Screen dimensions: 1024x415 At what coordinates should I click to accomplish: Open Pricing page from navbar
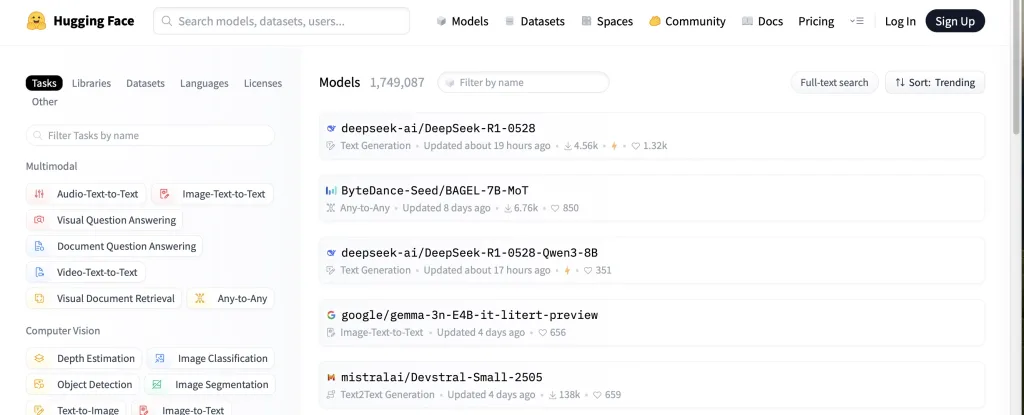tap(816, 21)
